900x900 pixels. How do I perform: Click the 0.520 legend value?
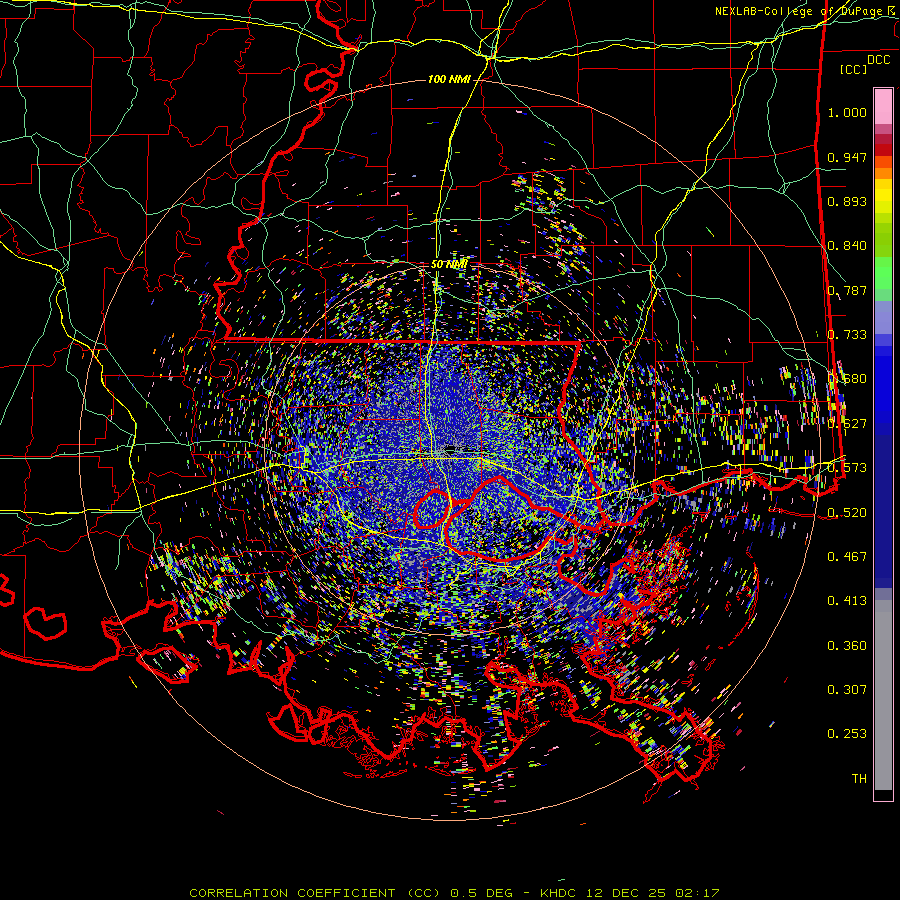847,513
